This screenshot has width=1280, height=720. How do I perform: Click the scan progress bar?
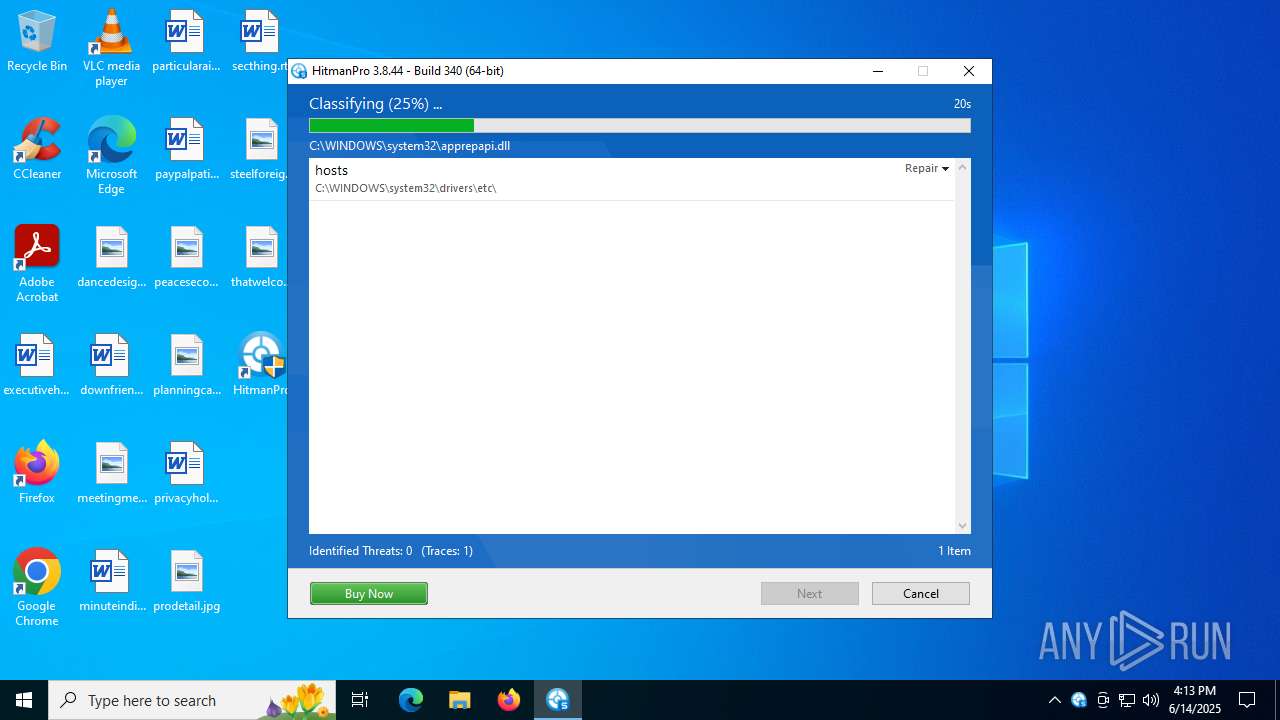(640, 125)
